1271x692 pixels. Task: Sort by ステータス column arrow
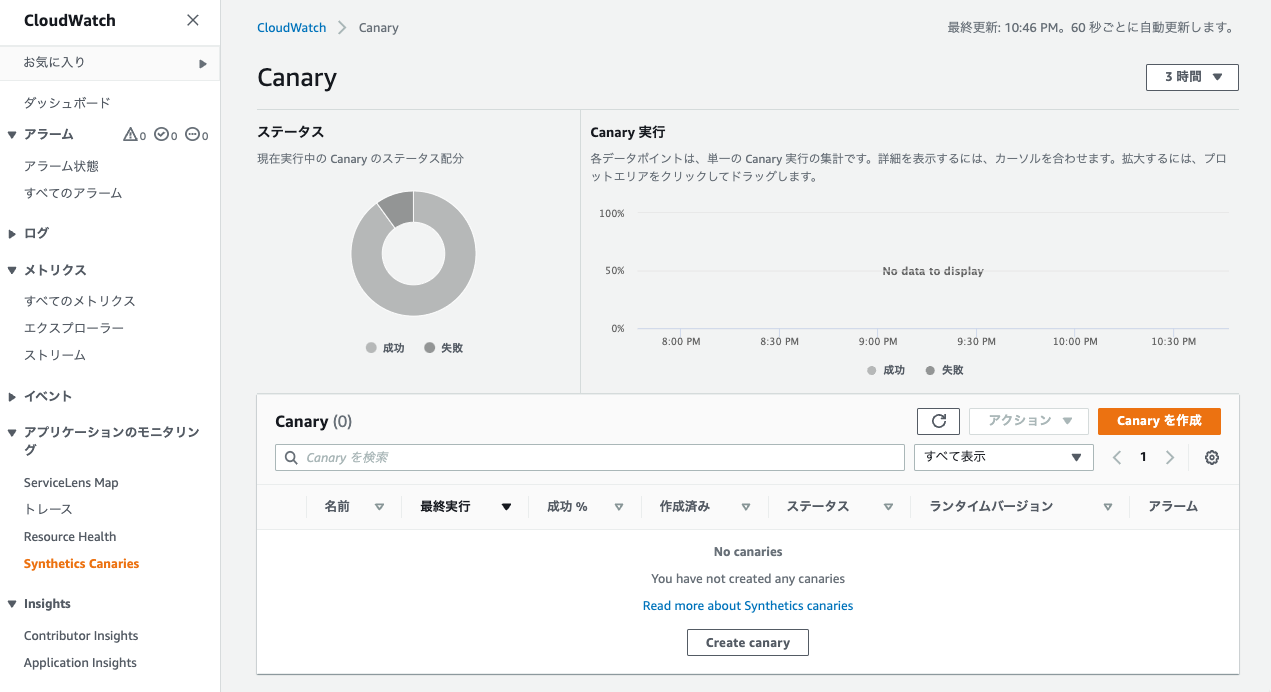888,507
